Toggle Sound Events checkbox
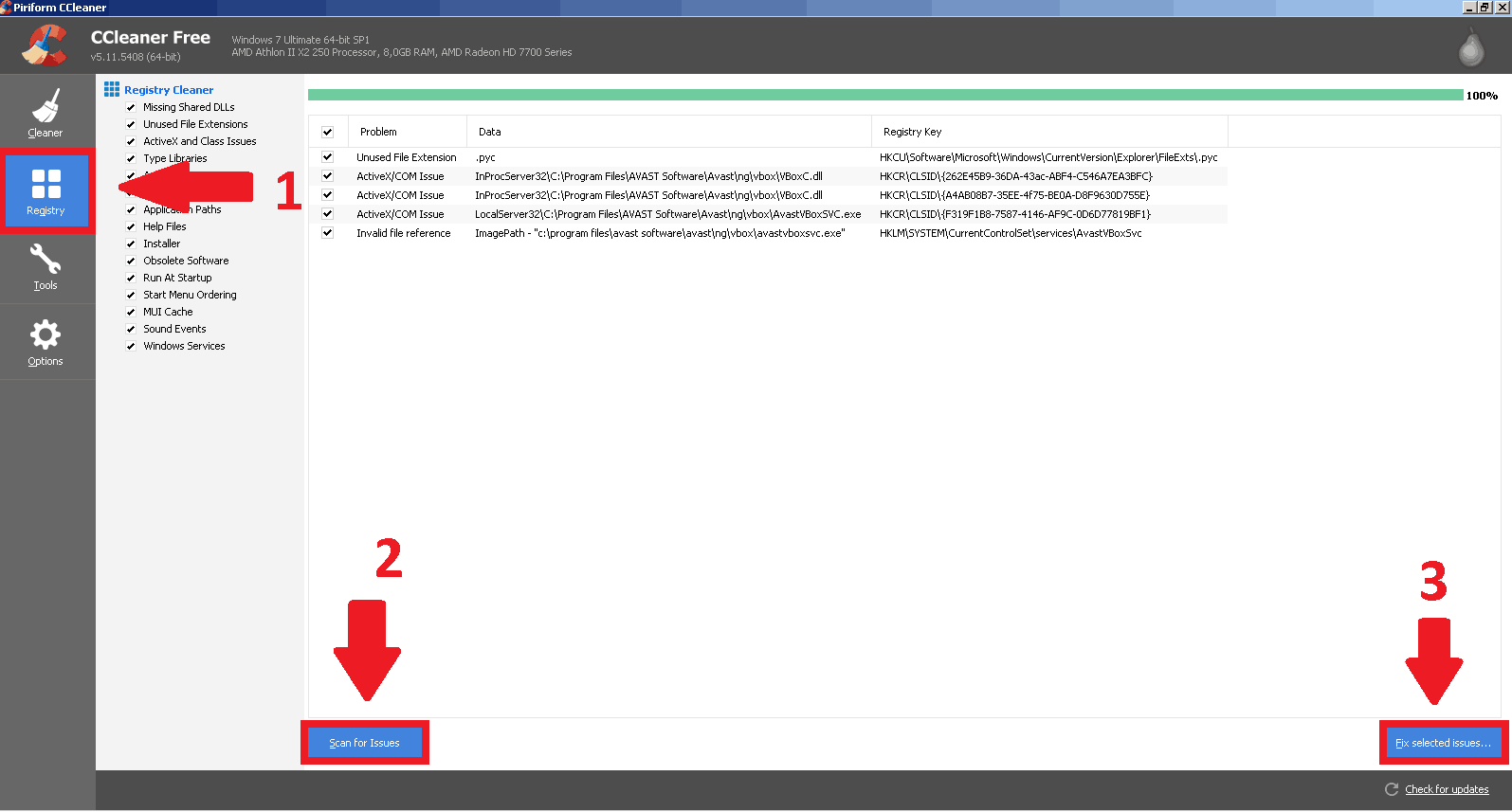Image resolution: width=1512 pixels, height=812 pixels. (131, 329)
